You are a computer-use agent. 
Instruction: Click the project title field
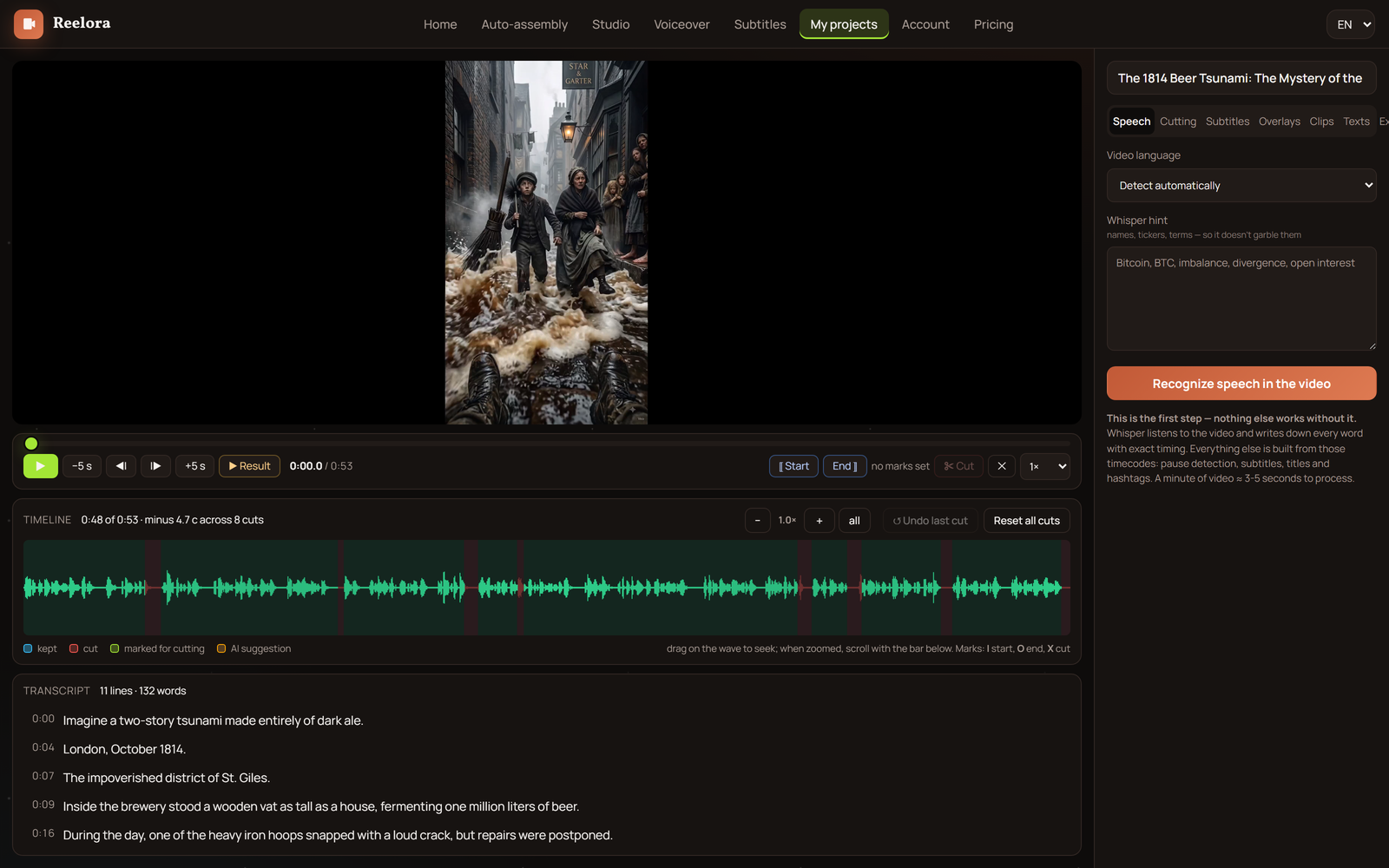[x=1241, y=78]
